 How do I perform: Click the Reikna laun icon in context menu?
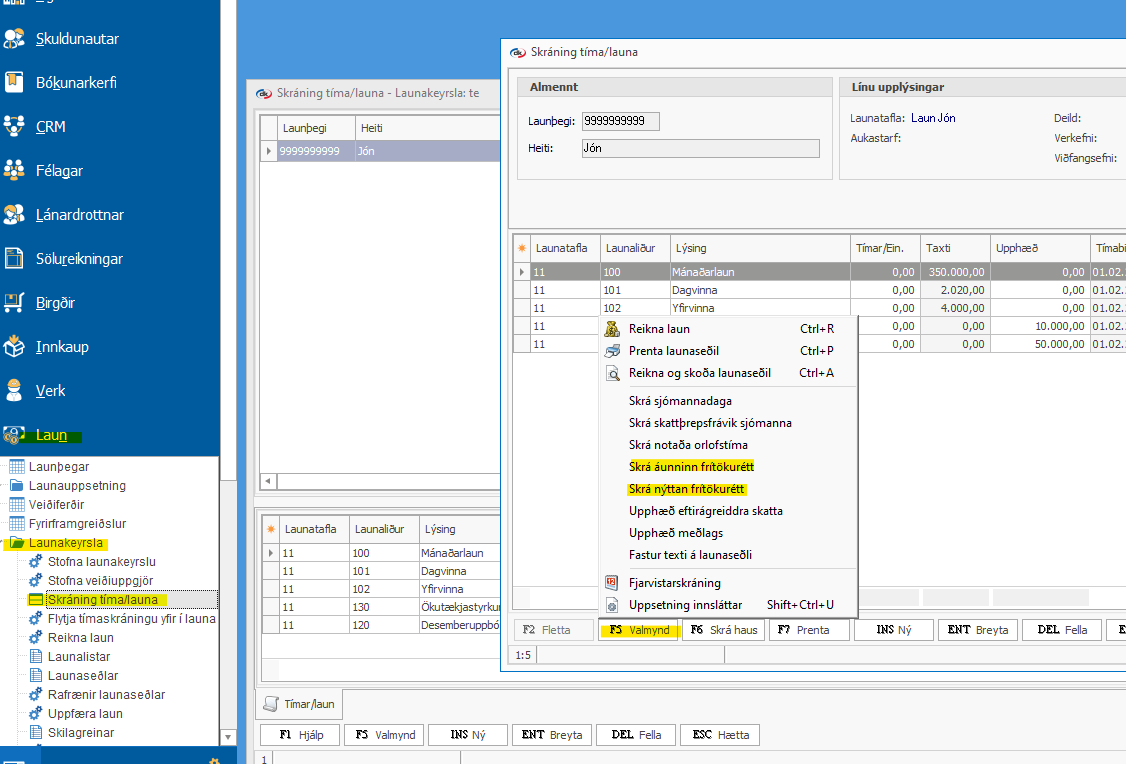[613, 329]
